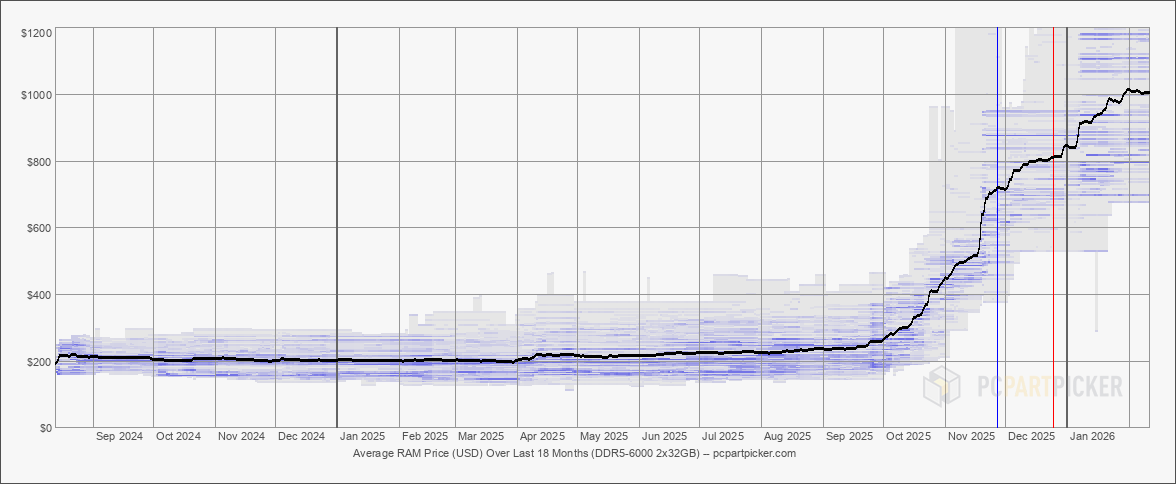This screenshot has height=484, width=1176.
Task: Click the Oct 2025 x-axis label
Action: 909,437
